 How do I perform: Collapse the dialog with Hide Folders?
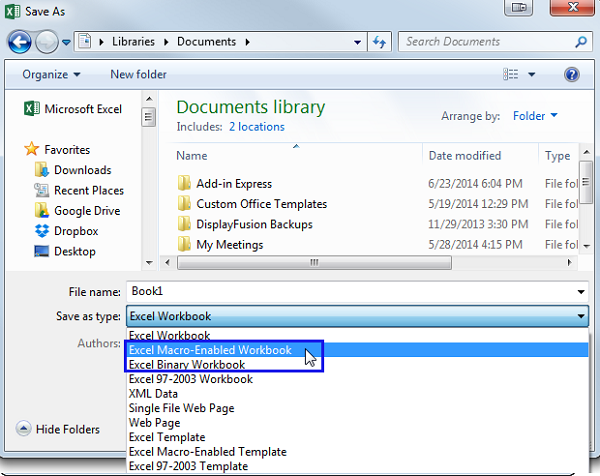pos(58,430)
